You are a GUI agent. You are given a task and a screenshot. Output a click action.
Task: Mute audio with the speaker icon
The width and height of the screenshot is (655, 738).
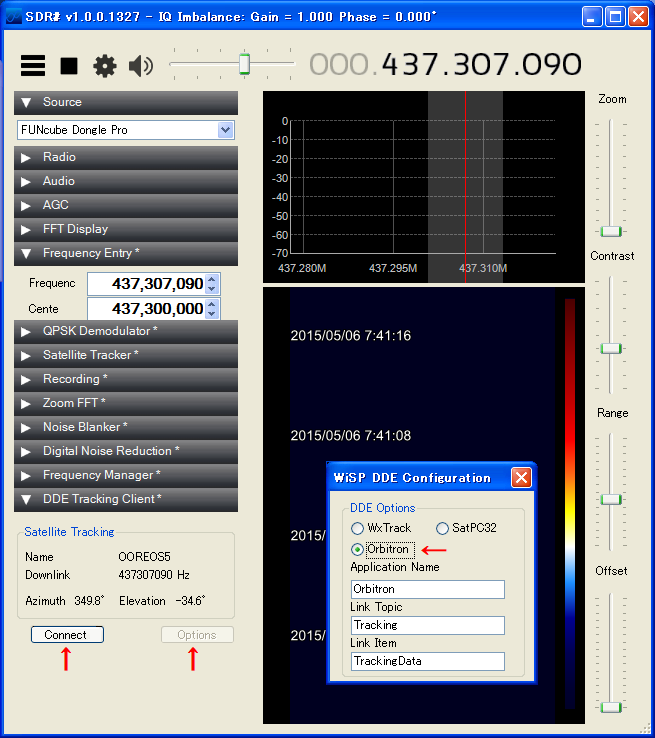(141, 66)
